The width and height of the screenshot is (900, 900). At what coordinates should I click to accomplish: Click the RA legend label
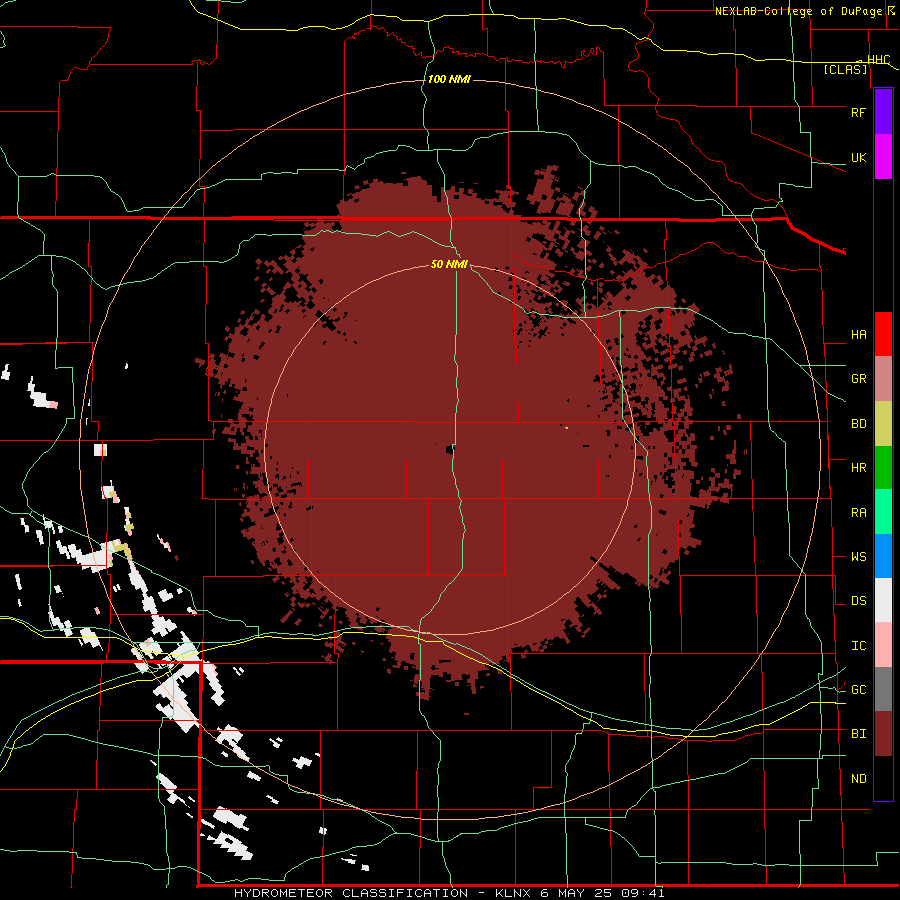pos(858,513)
